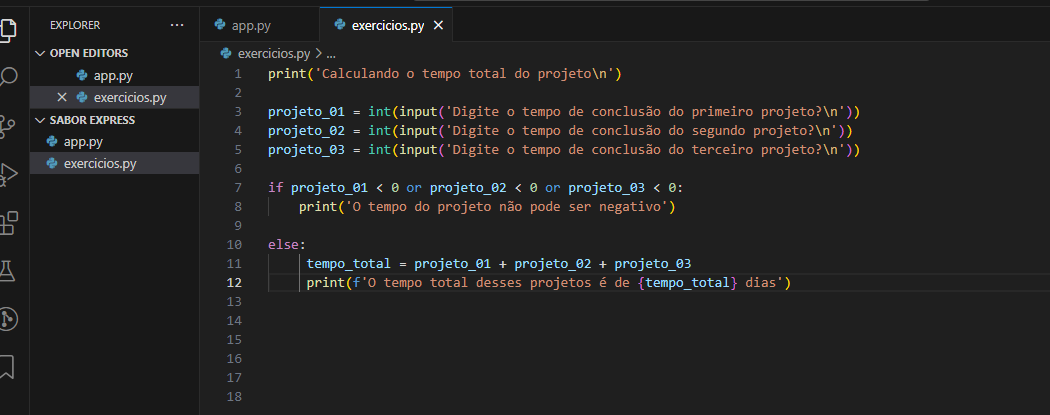Select the exercicios.py editor tab

pos(386,25)
